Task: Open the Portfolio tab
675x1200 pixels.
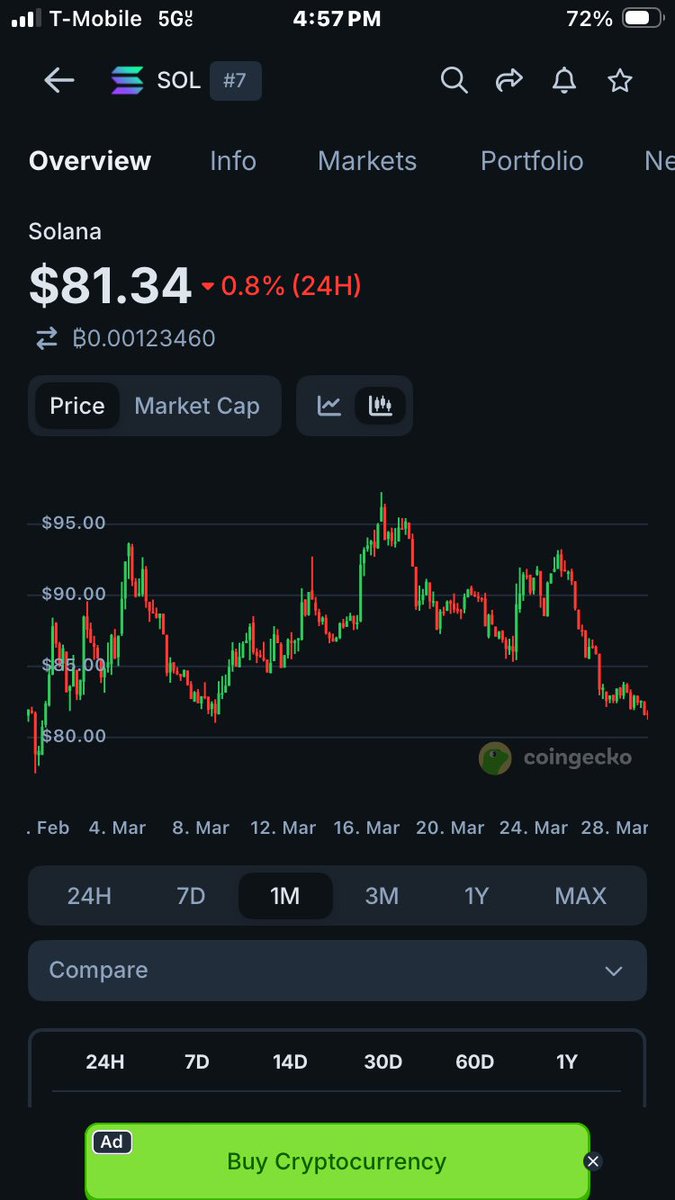Action: [x=532, y=161]
